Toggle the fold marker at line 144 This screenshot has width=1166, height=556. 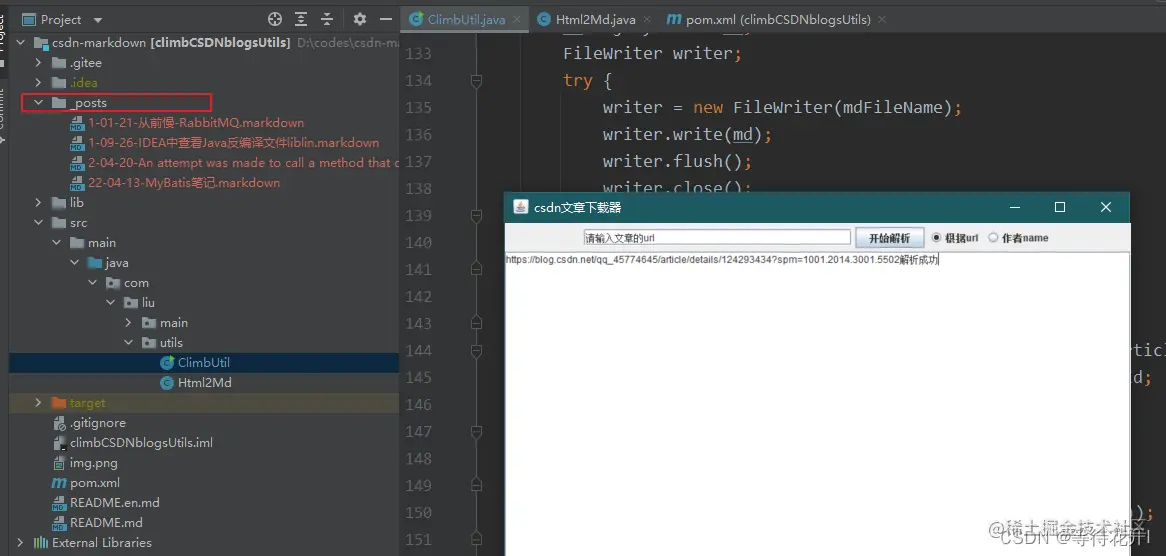coord(477,350)
